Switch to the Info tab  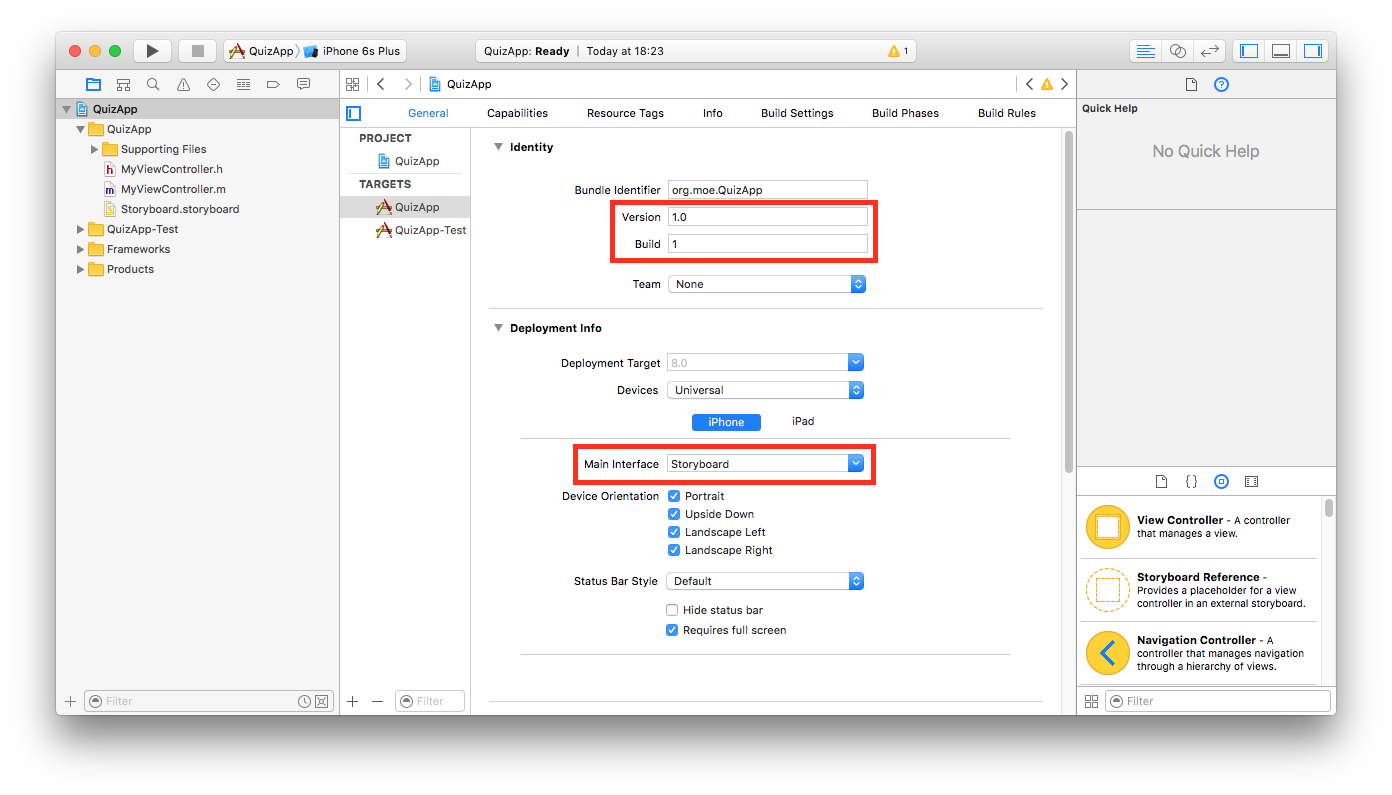tap(712, 113)
